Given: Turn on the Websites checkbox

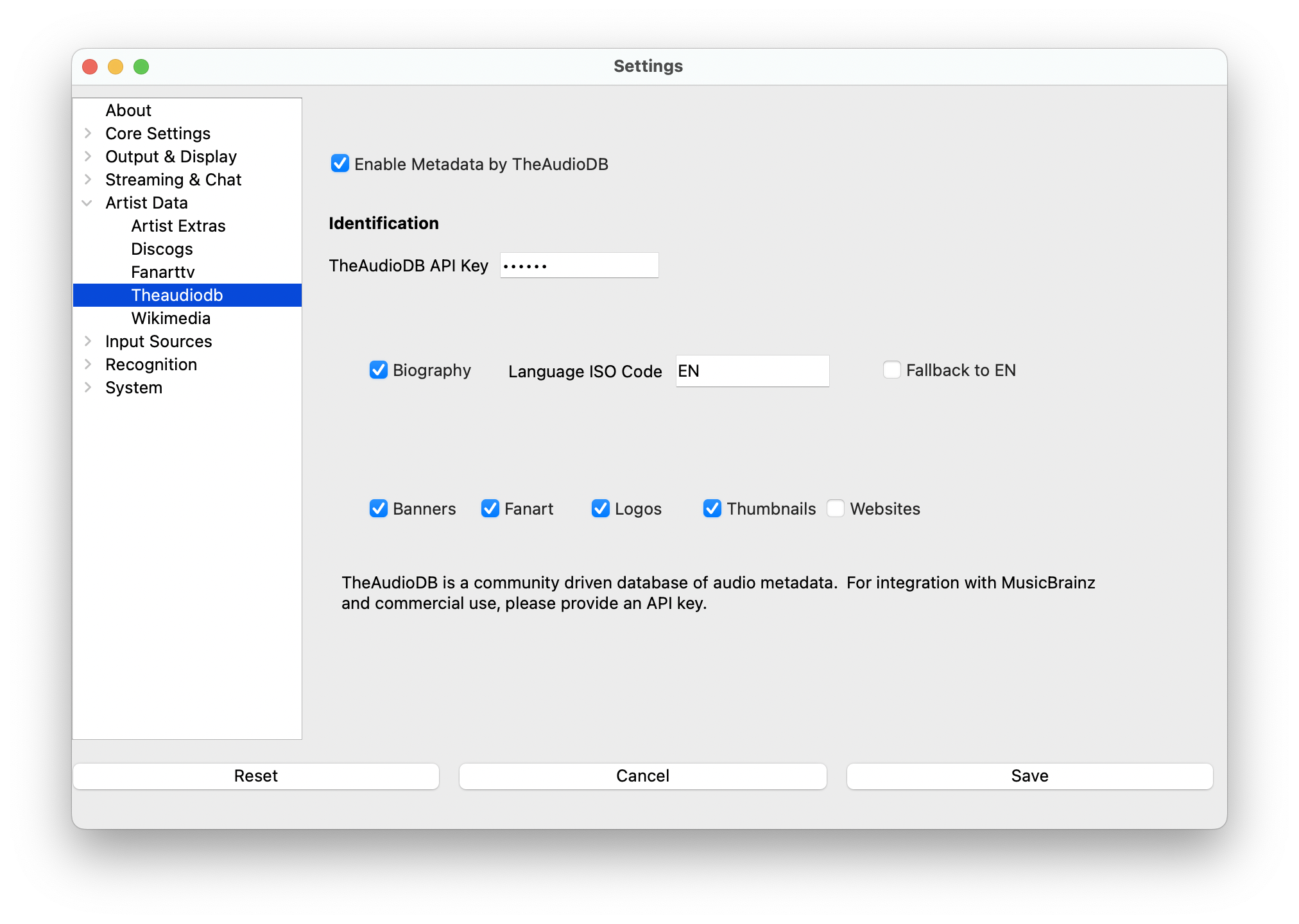Looking at the screenshot, I should coord(836,509).
